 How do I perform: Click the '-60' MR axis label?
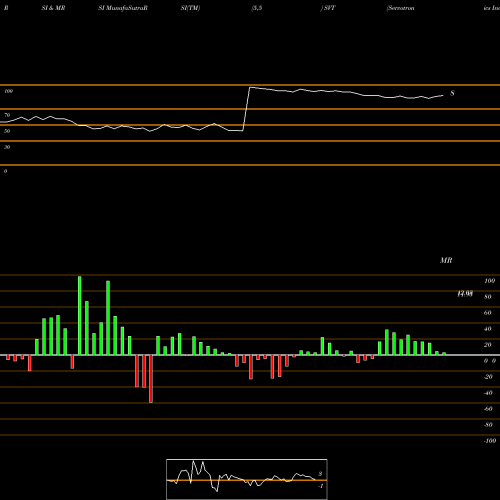tap(488, 409)
